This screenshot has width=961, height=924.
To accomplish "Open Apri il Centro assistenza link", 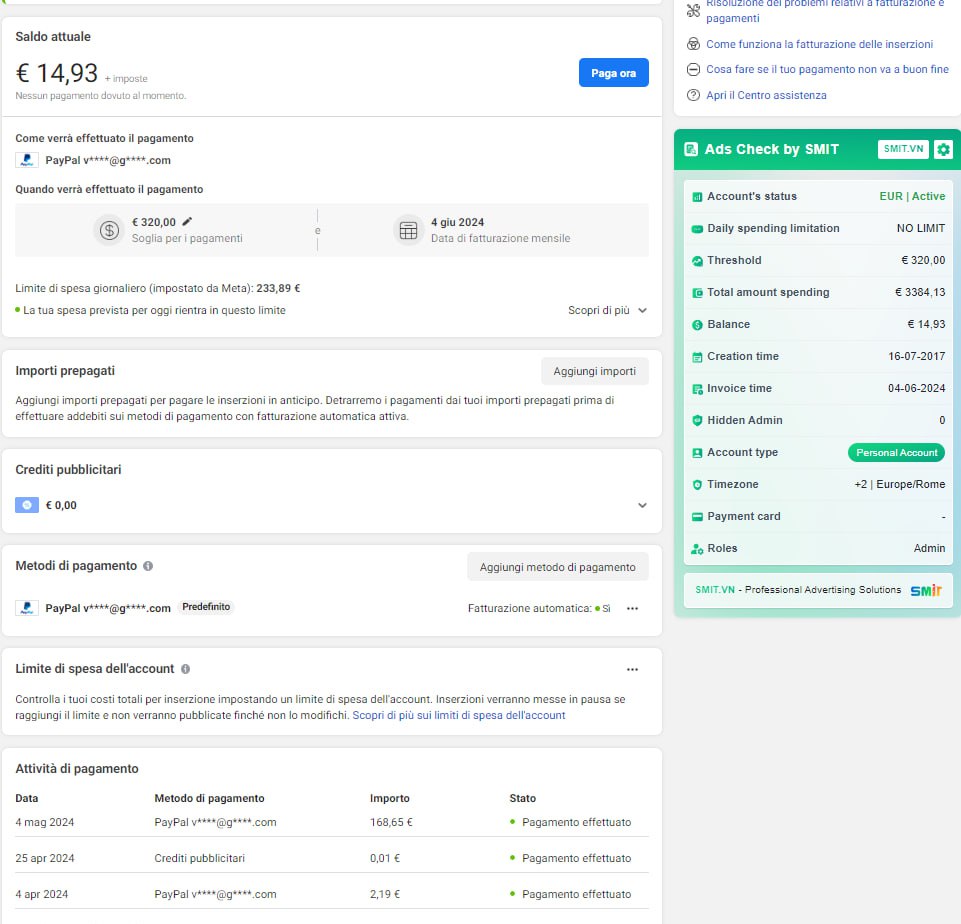I will point(766,95).
